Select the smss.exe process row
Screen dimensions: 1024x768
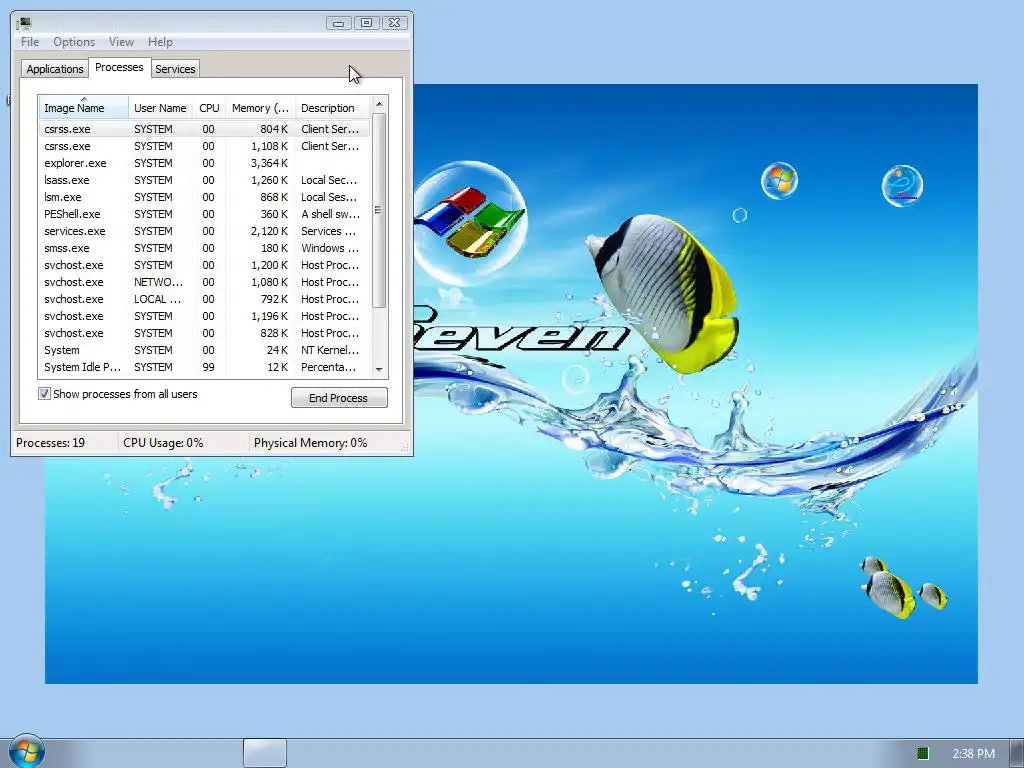pos(204,248)
